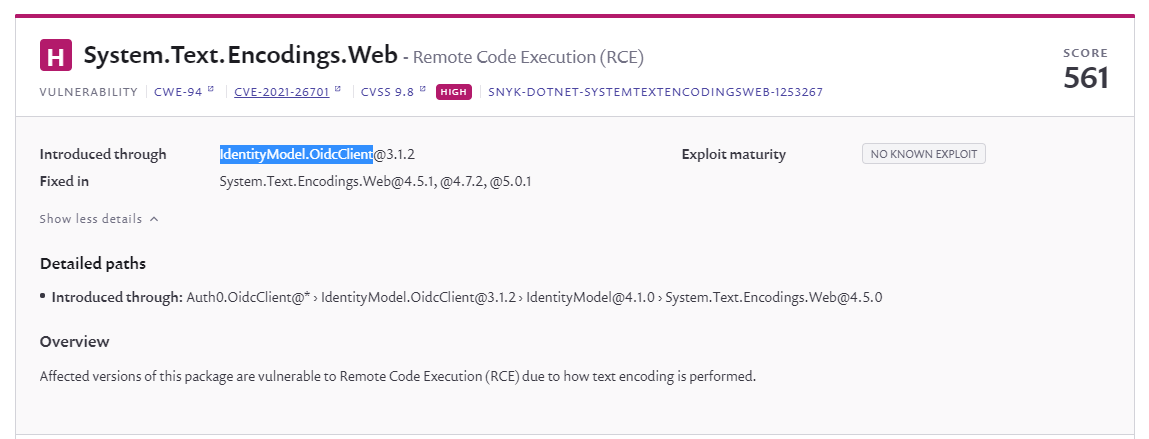Click the NO KNOWN EXPLOIT badge
This screenshot has width=1149, height=439.
point(923,154)
